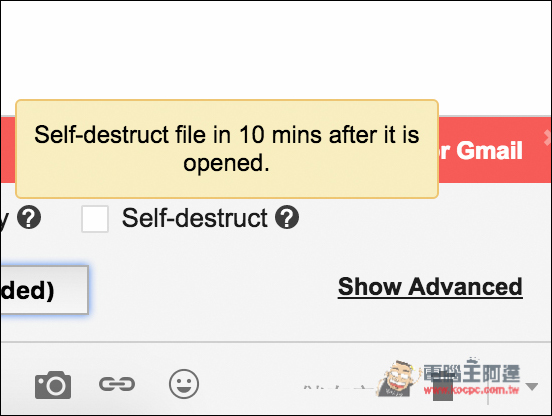Click the www.kocpc.com.tw watermark text

(x=472, y=390)
